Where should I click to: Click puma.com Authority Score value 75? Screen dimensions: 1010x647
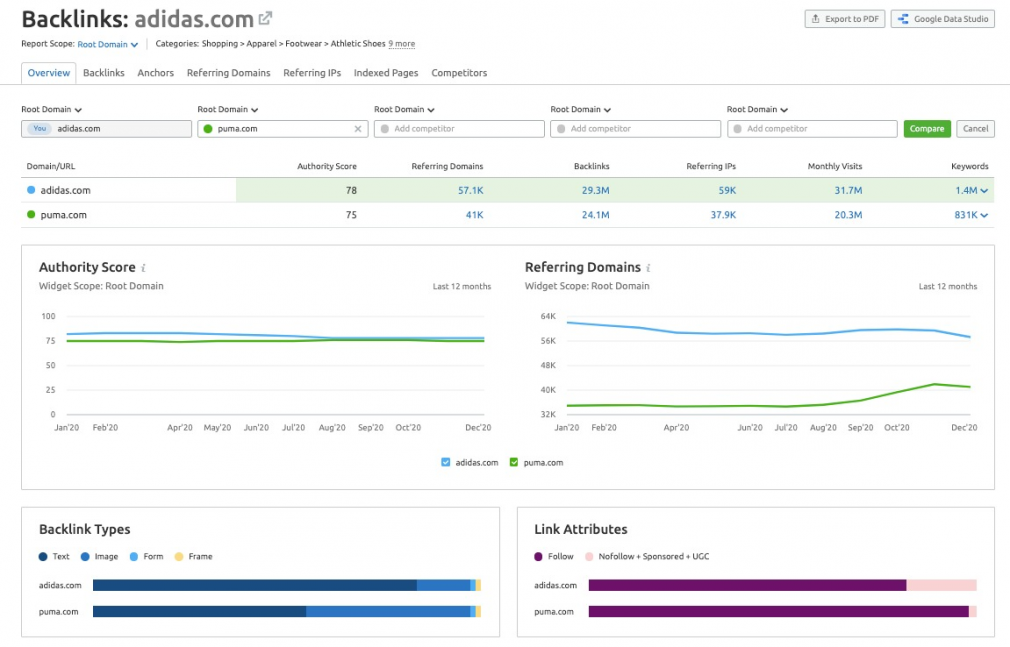click(x=351, y=215)
